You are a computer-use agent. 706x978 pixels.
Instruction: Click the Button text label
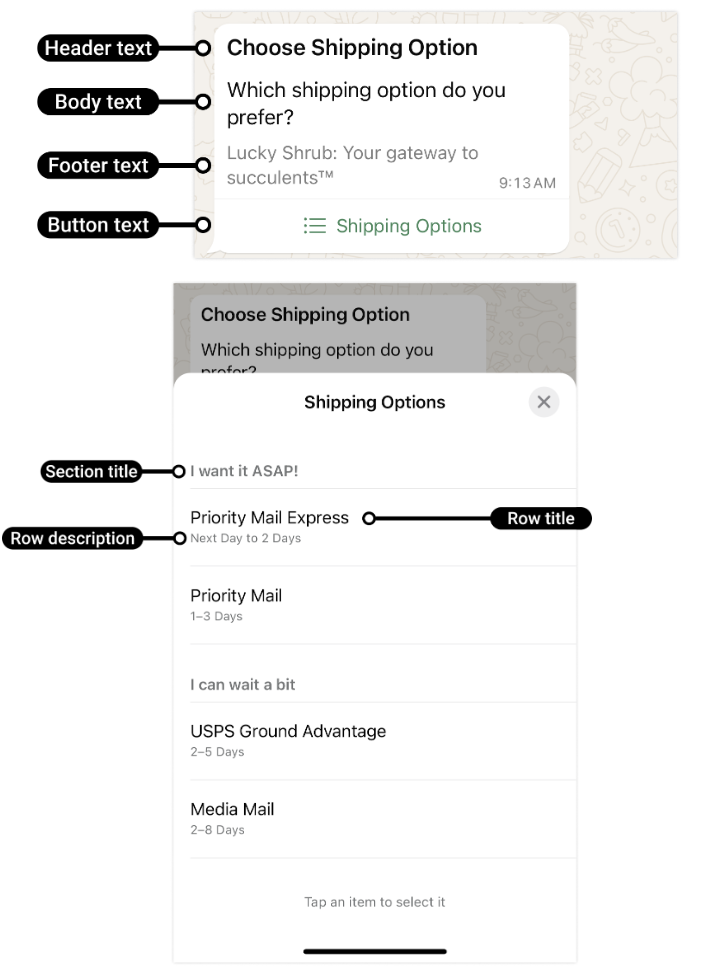click(98, 225)
